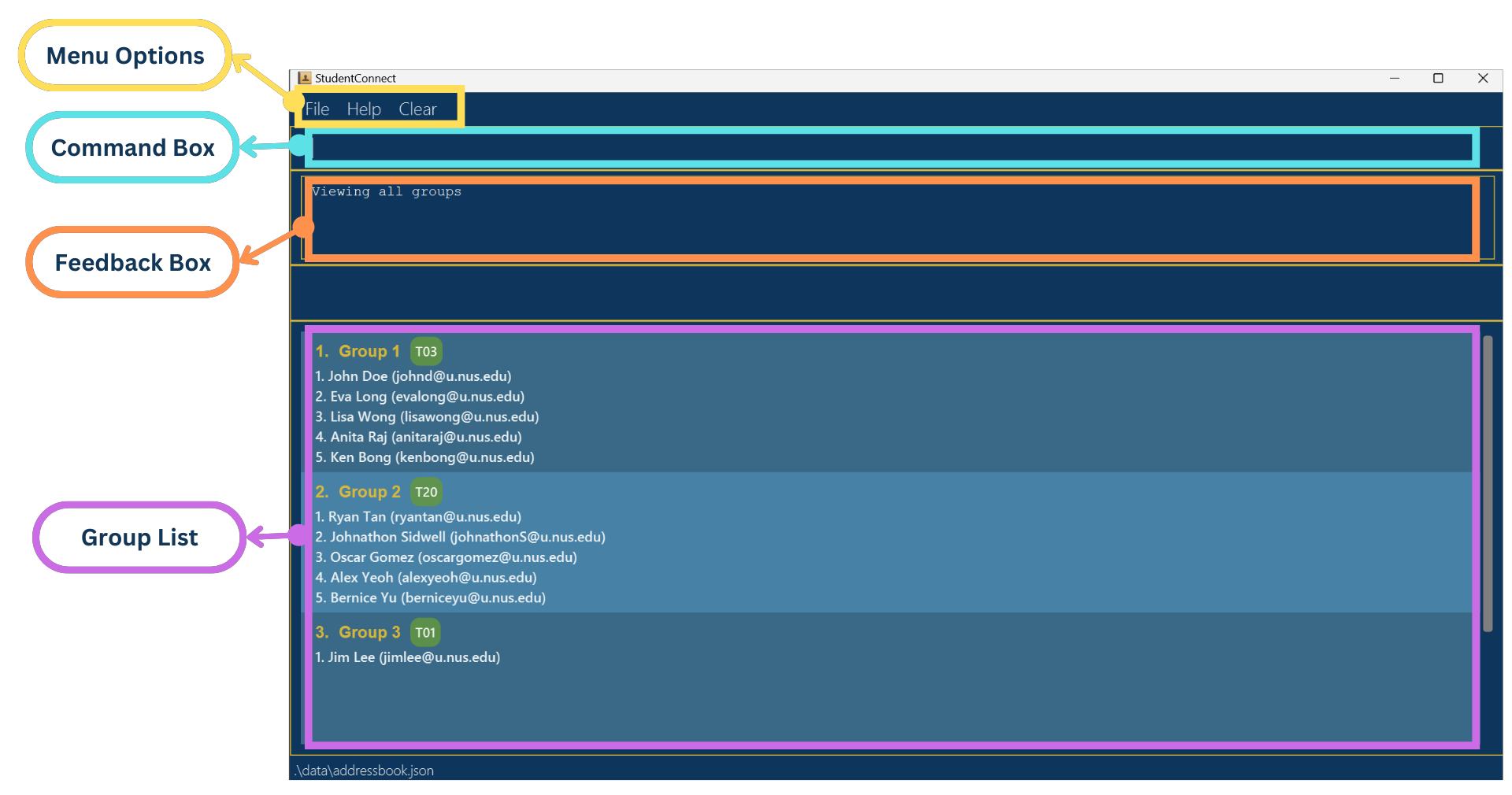This screenshot has height=795, width=1512.
Task: Click Oscar Gomez's member entry
Action: click(445, 557)
